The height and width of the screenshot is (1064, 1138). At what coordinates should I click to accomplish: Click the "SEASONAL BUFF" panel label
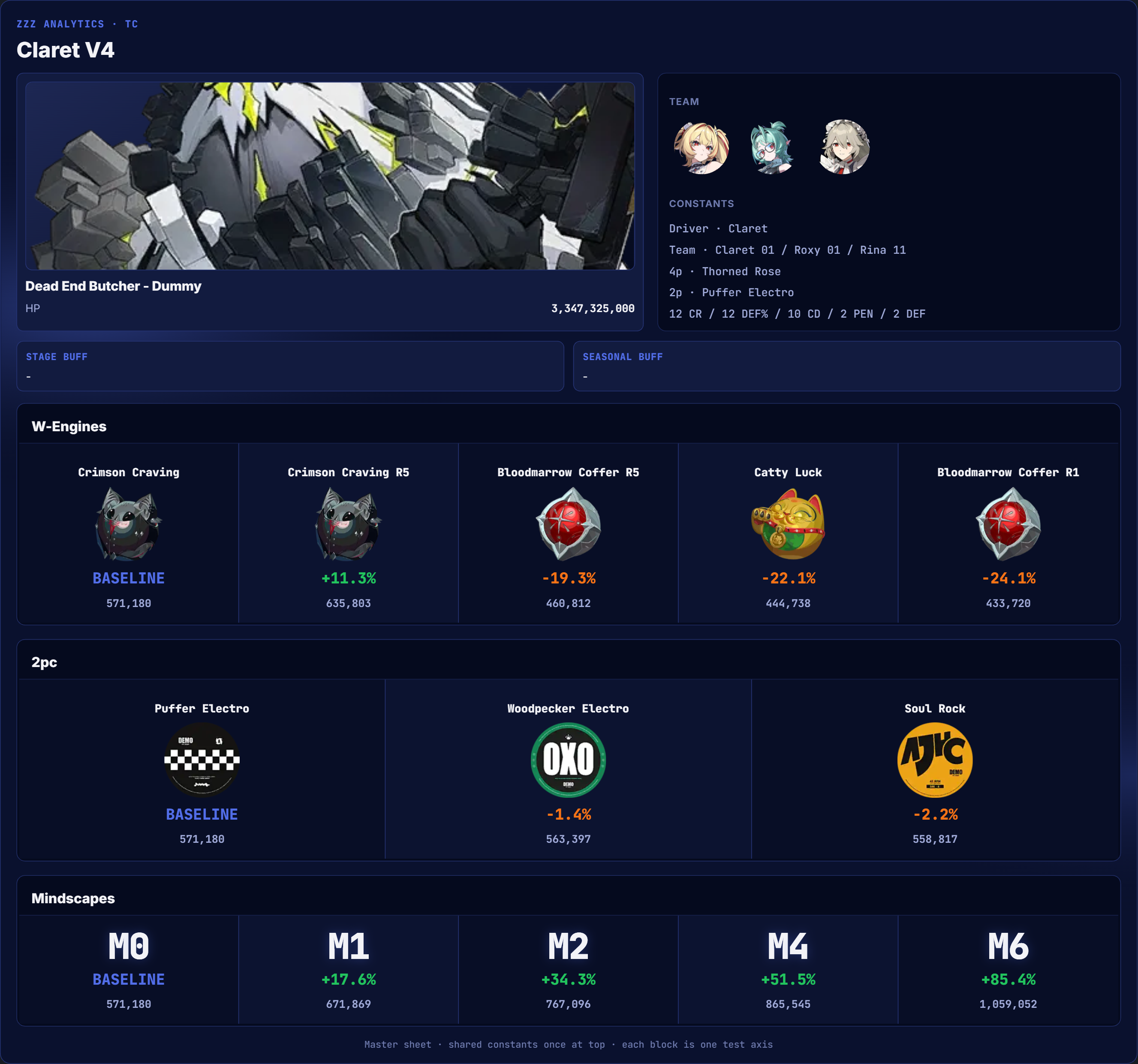[x=622, y=357]
